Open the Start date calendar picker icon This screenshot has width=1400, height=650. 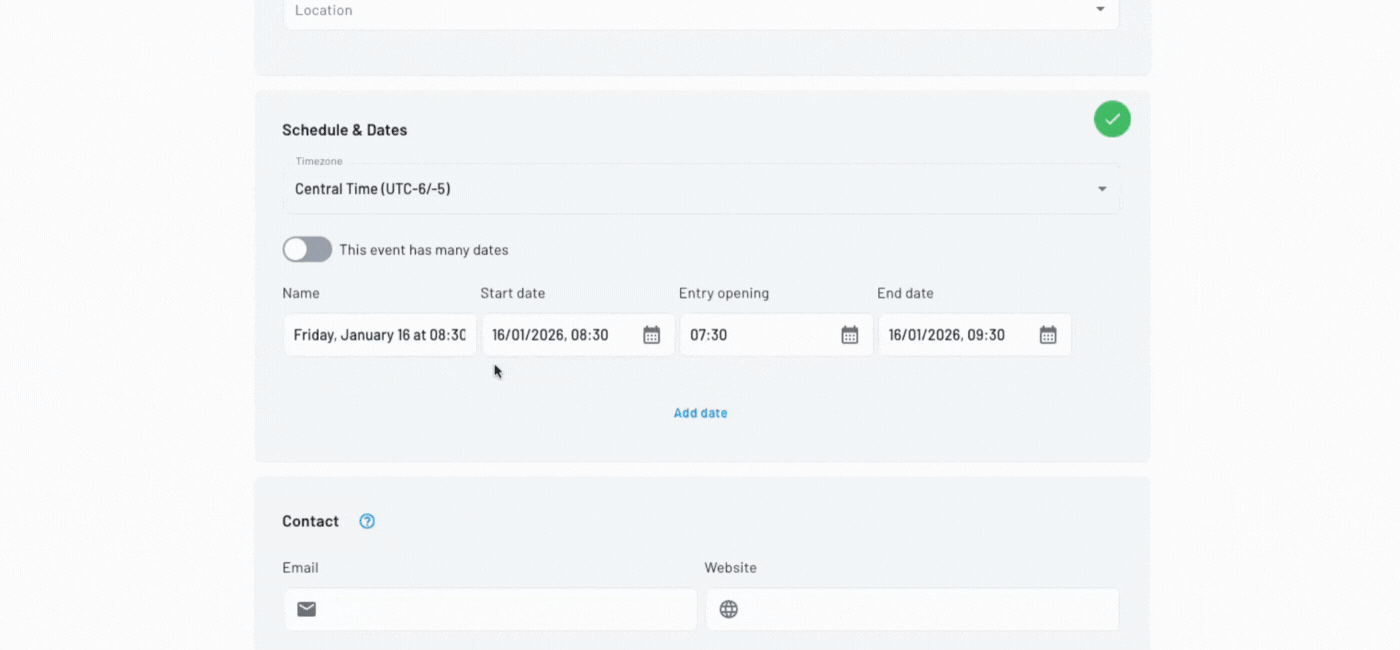click(651, 335)
